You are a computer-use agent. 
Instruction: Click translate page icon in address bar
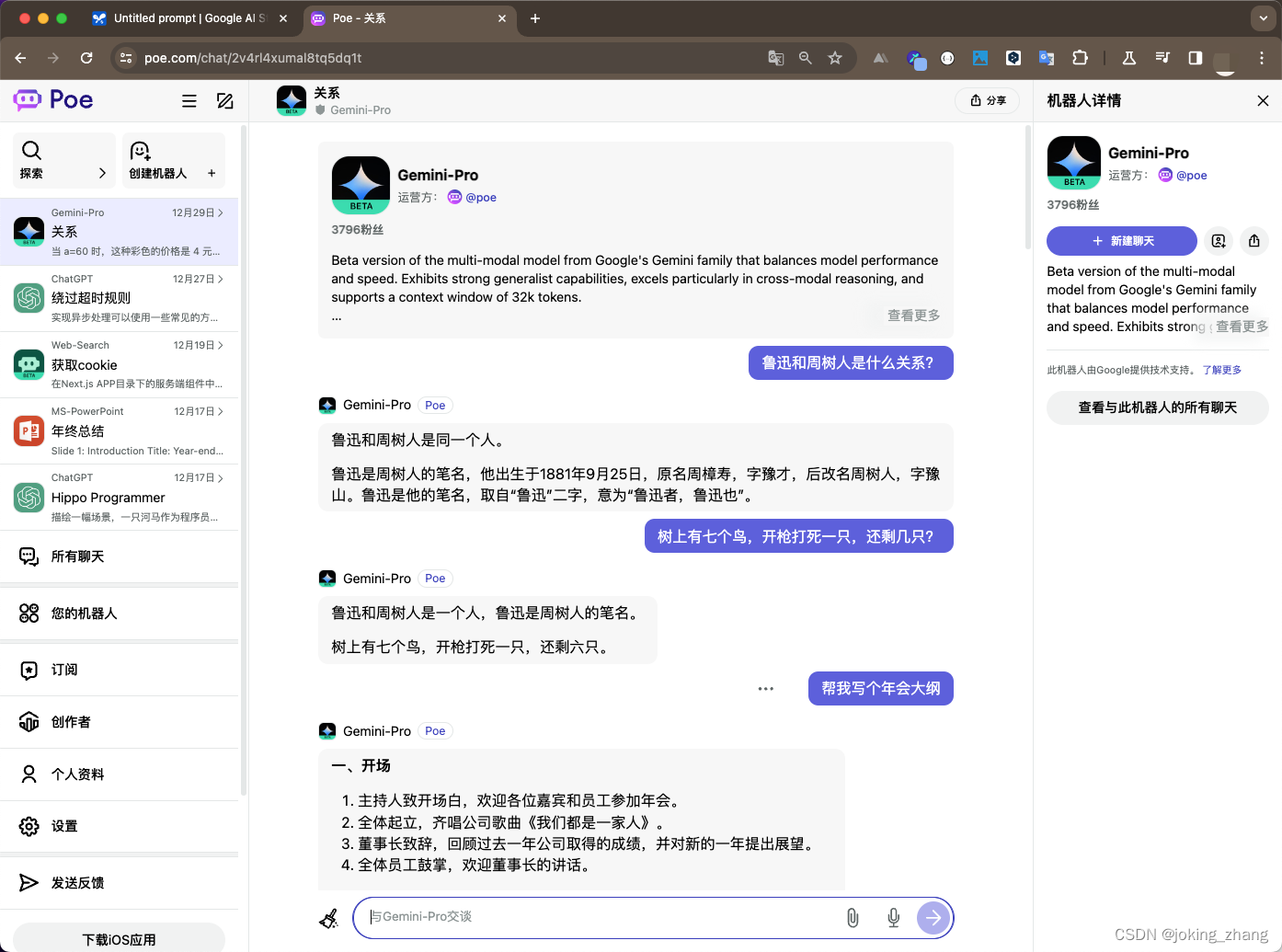(x=776, y=58)
